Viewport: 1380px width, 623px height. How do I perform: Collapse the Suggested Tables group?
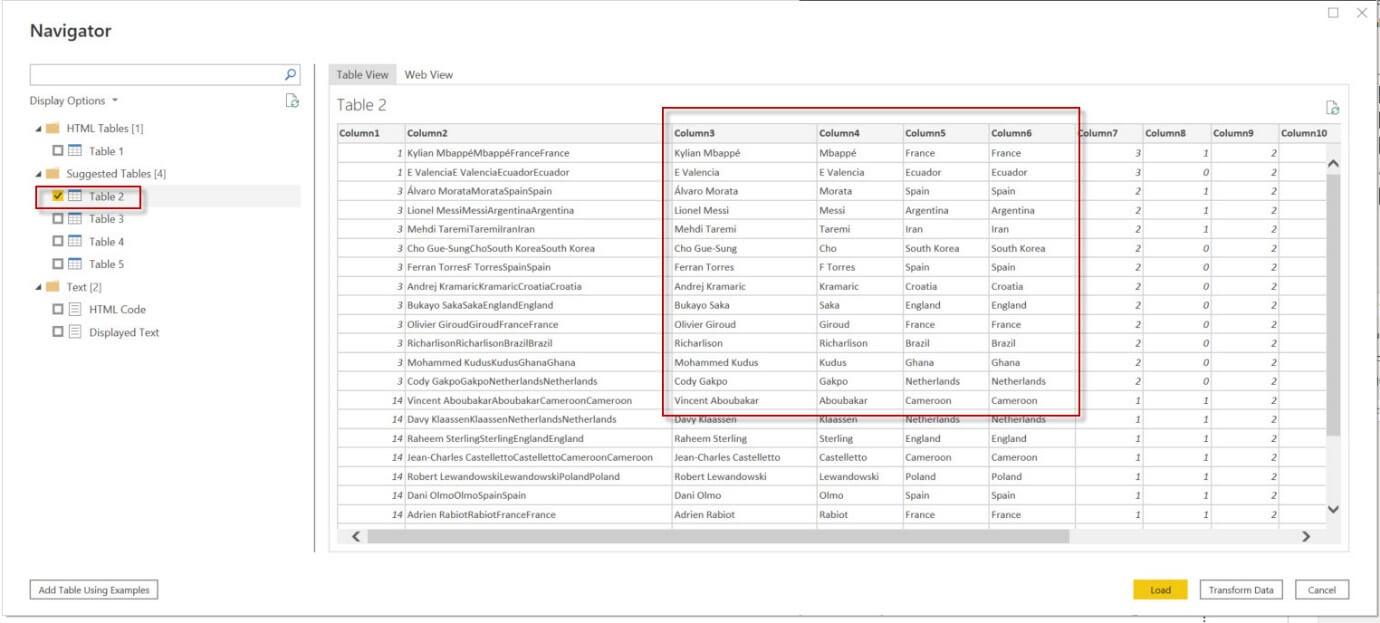tap(39, 174)
